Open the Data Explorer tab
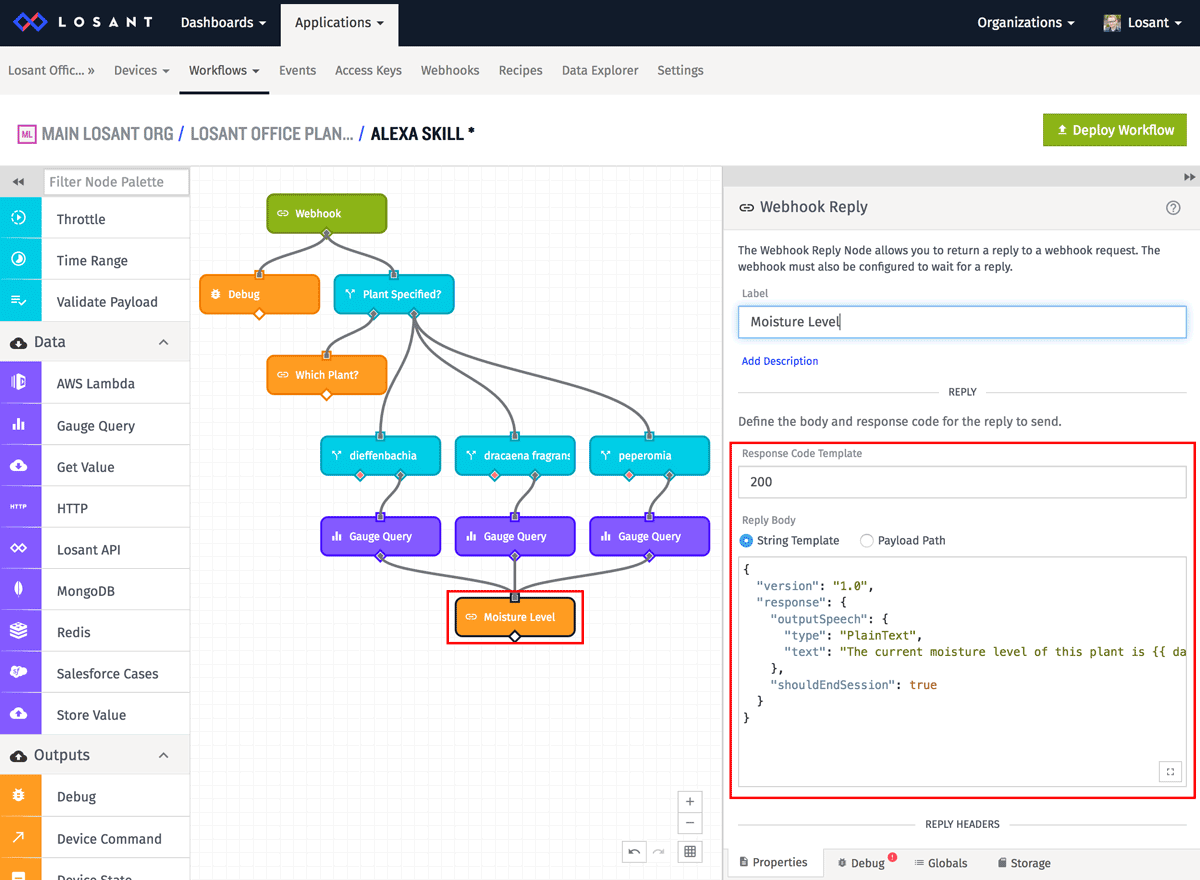1200x880 pixels. point(600,70)
